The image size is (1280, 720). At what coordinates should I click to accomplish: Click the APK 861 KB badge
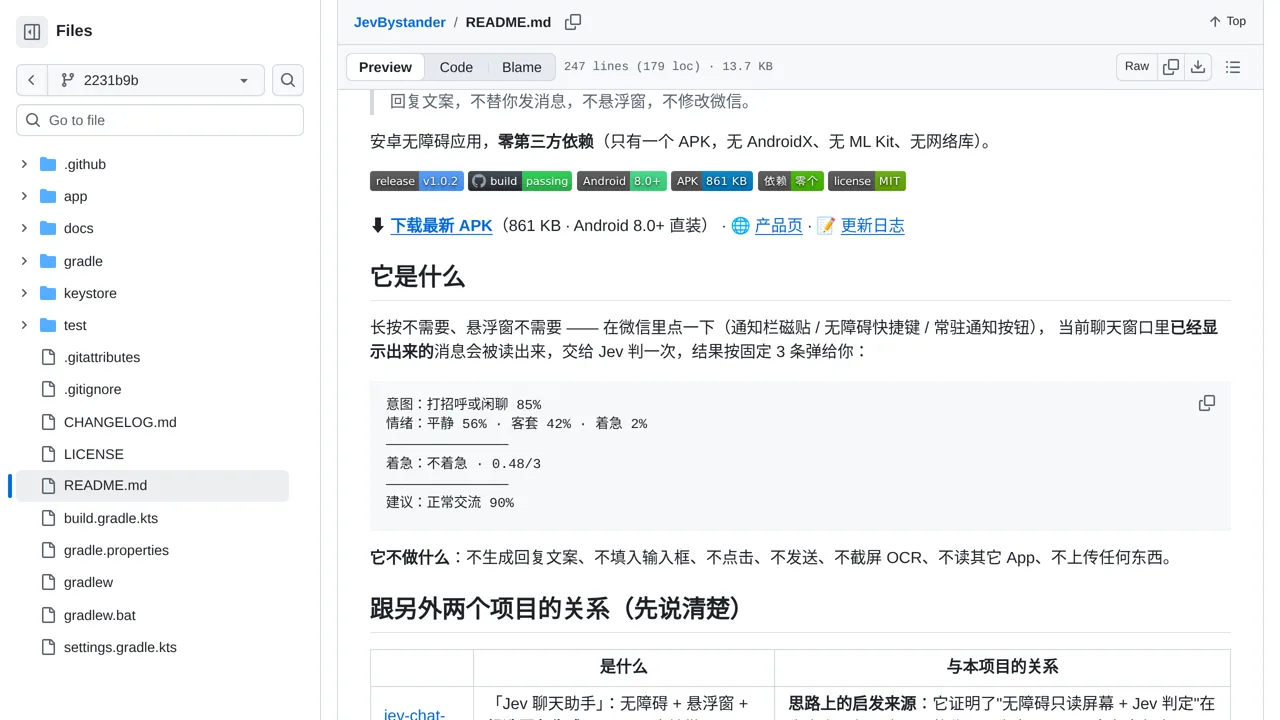712,181
